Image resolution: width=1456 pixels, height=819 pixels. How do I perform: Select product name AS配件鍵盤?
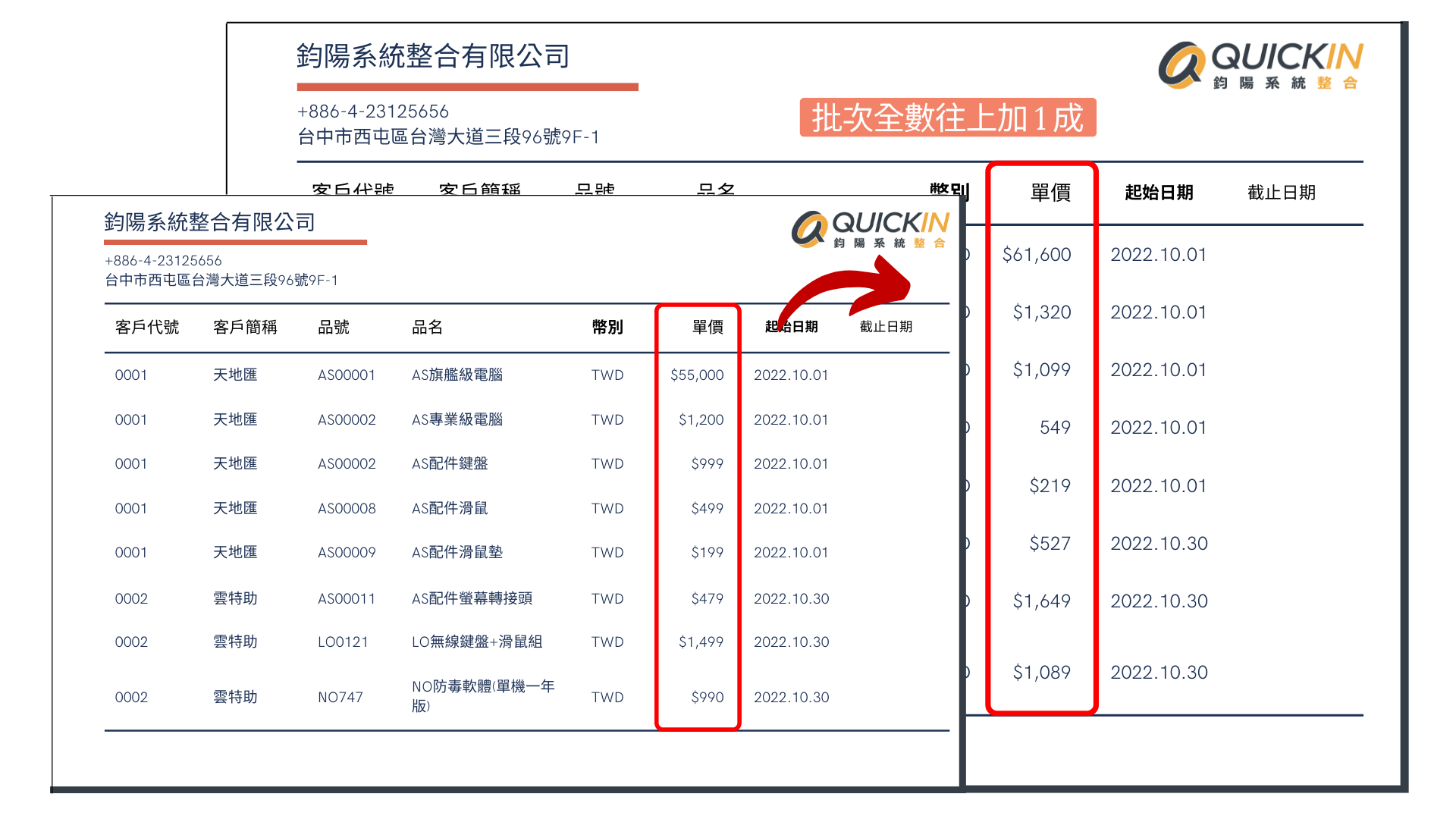pos(450,463)
